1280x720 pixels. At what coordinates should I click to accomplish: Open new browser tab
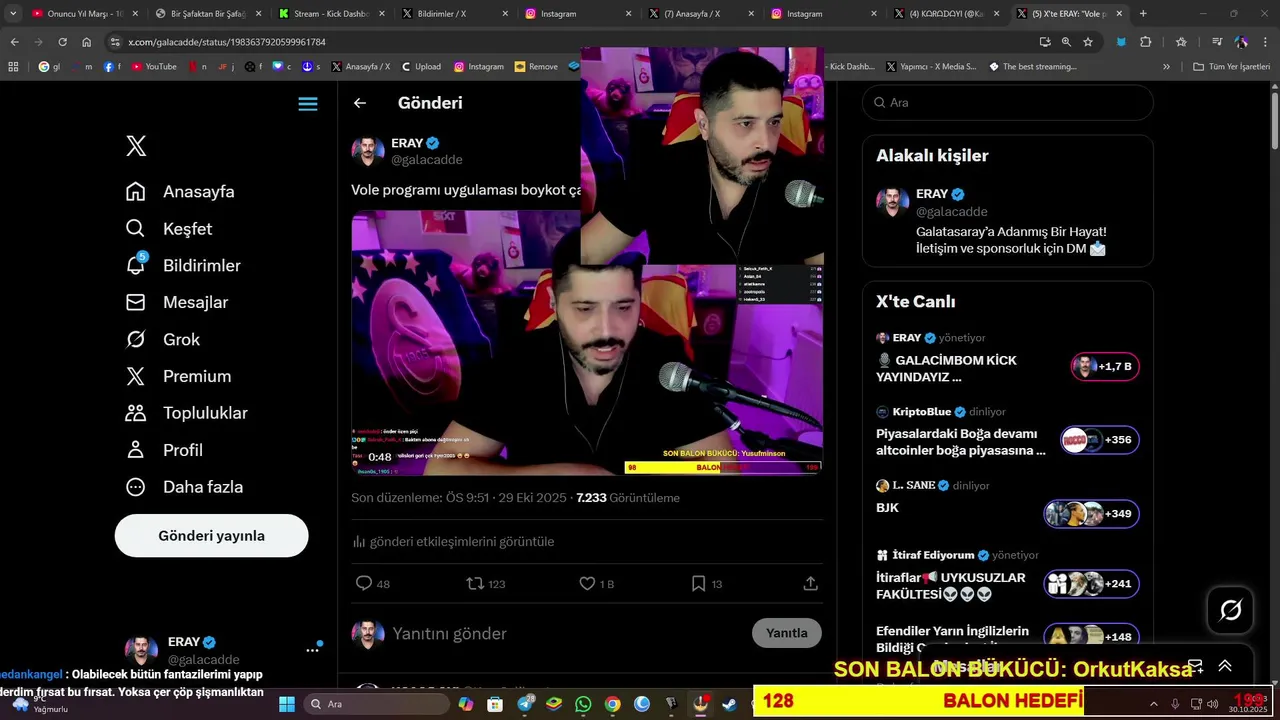click(x=1143, y=14)
